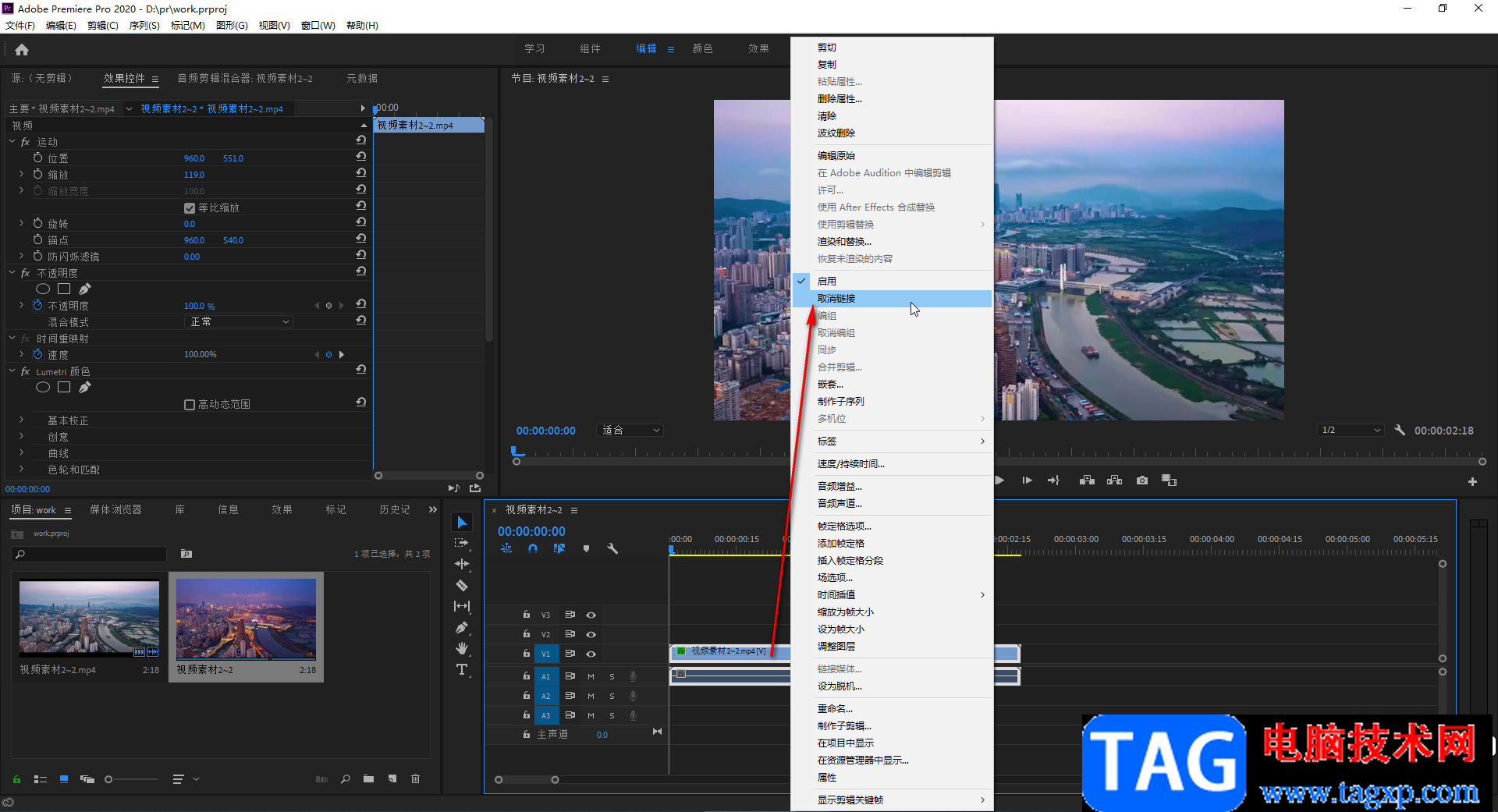Toggle the 等比缩放 checkbox
This screenshot has height=812, width=1498.
(x=190, y=208)
